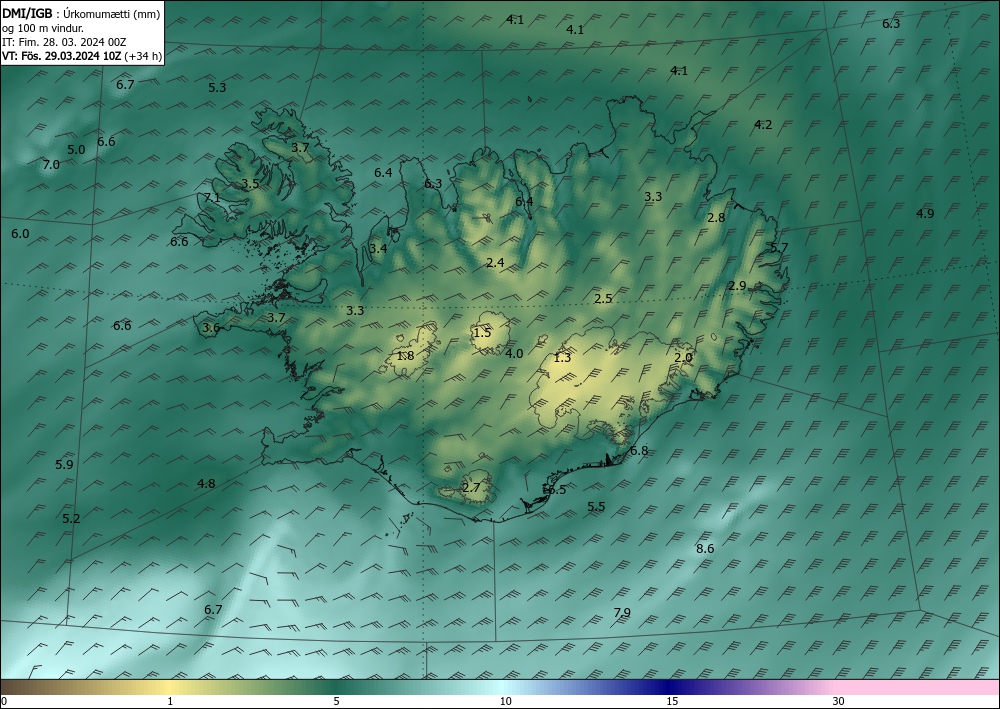
Task: Click the 7.1 value by the Westfjords
Action: (212, 198)
